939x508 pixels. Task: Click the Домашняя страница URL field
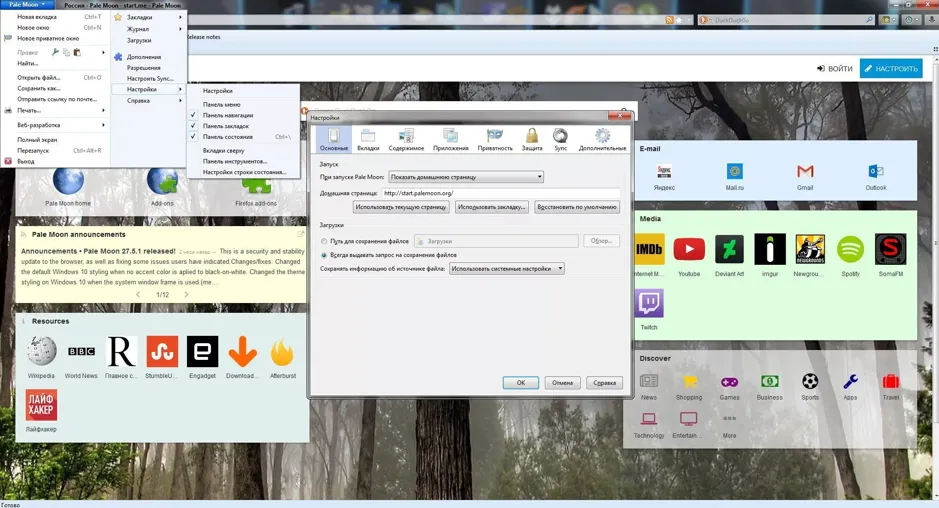click(x=500, y=193)
